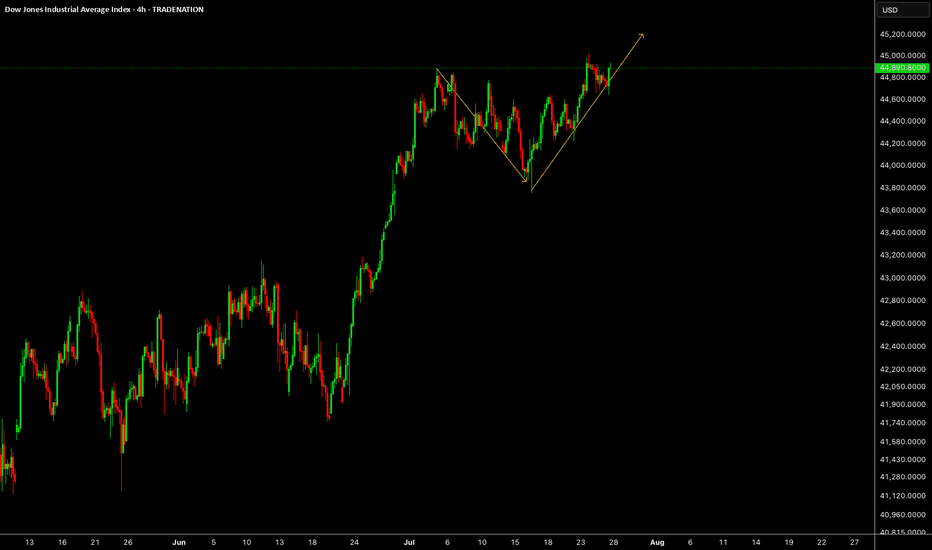Click the 14 date label on time axis
This screenshot has width=932, height=550.
coord(756,542)
